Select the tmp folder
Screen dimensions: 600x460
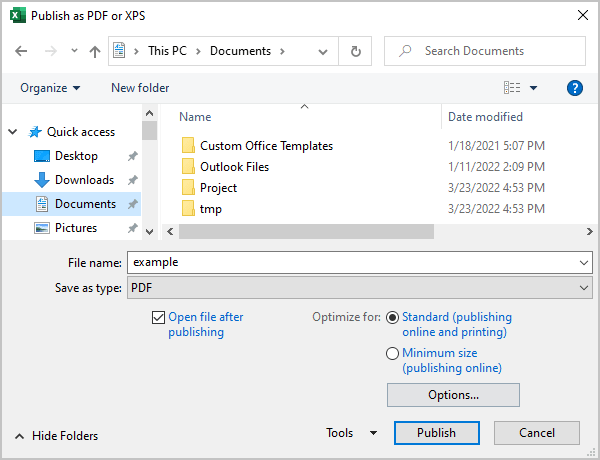tap(210, 209)
